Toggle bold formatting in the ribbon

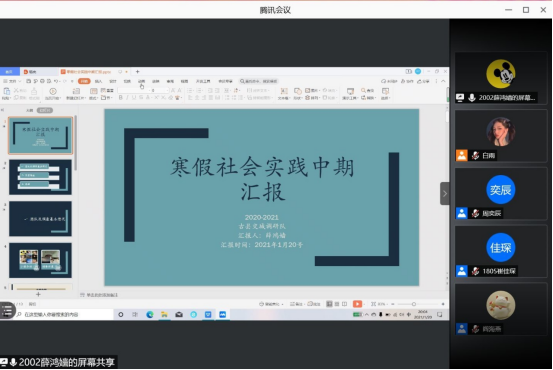pos(121,98)
